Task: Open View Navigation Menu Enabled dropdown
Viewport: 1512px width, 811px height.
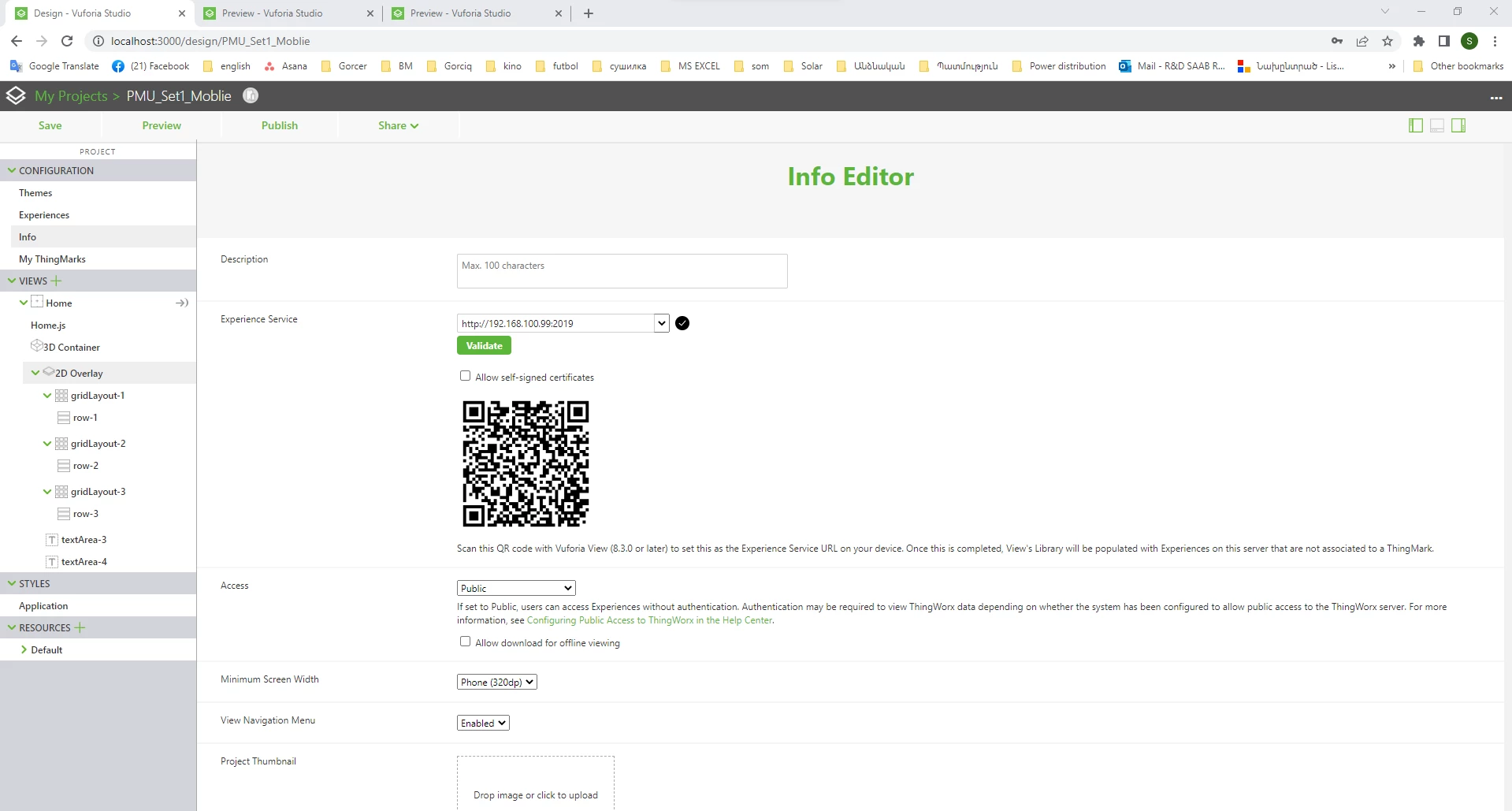Action: (483, 723)
